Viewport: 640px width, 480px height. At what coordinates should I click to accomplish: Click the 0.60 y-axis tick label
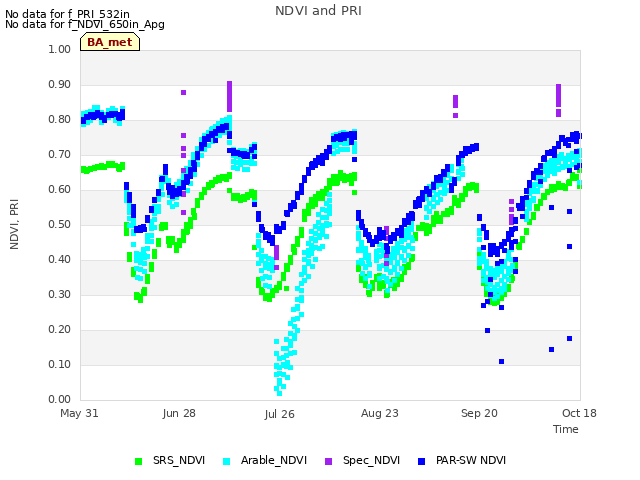point(60,189)
